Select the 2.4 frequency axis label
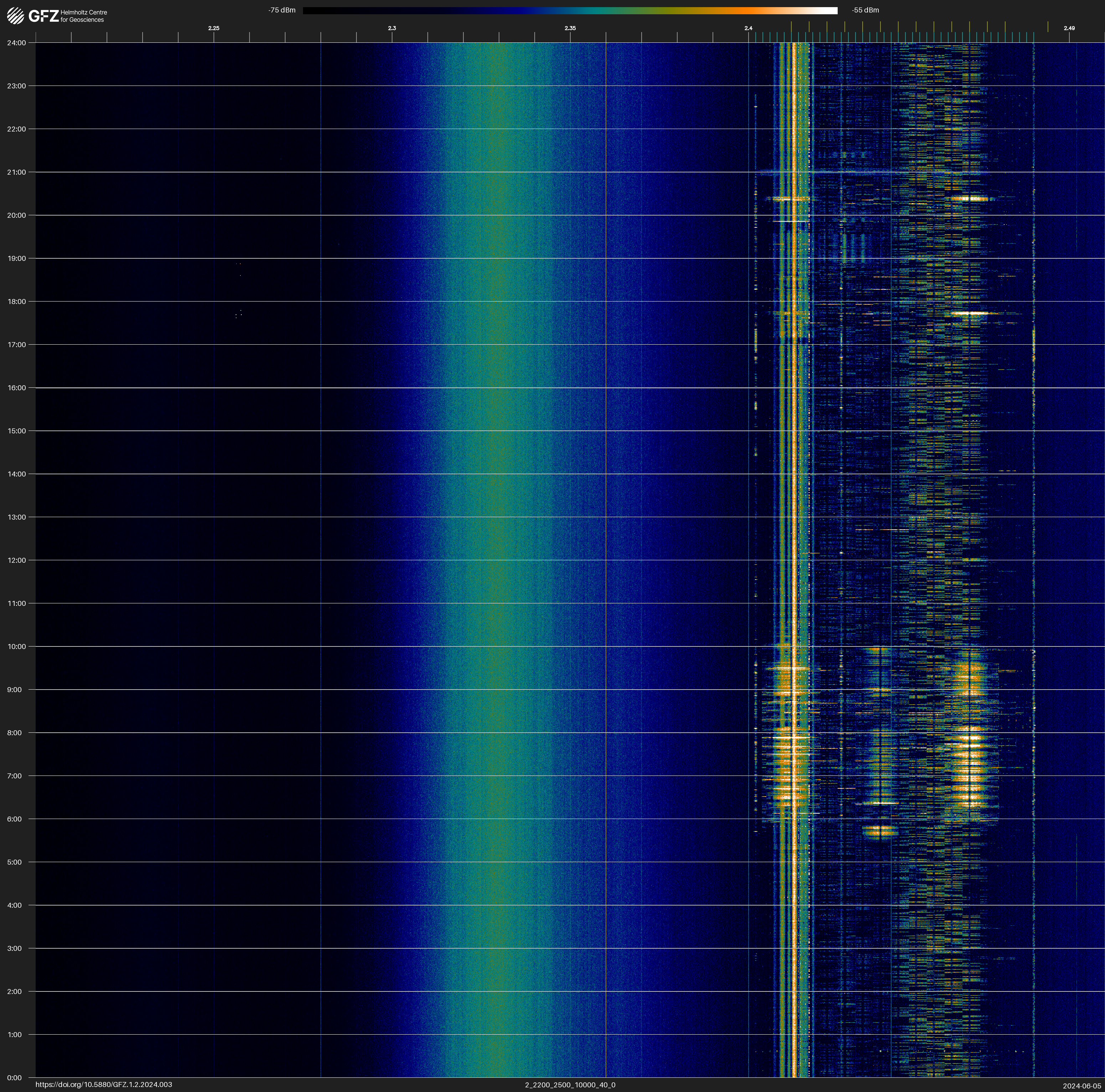This screenshot has width=1105, height=1092. coord(748,28)
